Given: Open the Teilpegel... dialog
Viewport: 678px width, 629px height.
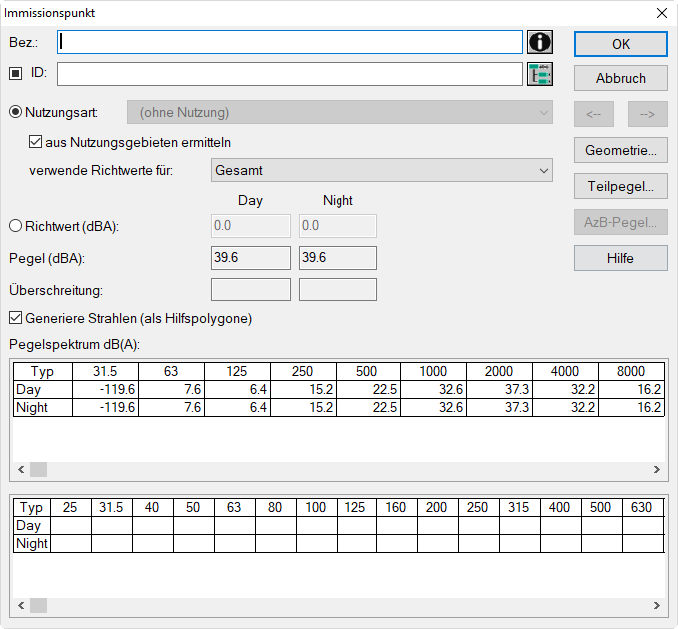Looking at the screenshot, I should click(620, 186).
